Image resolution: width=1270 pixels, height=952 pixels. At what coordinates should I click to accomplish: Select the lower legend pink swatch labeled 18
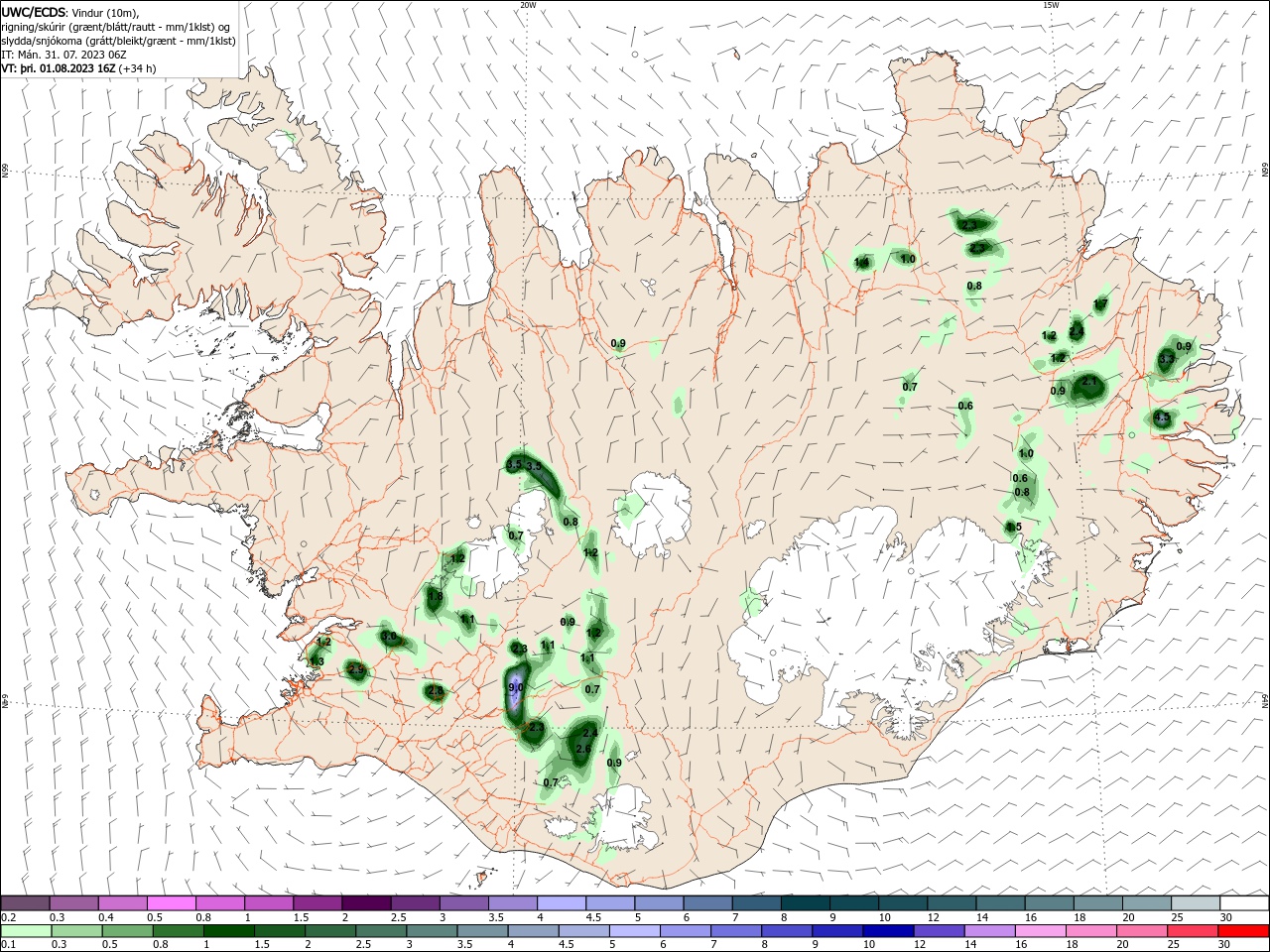[x=1092, y=931]
